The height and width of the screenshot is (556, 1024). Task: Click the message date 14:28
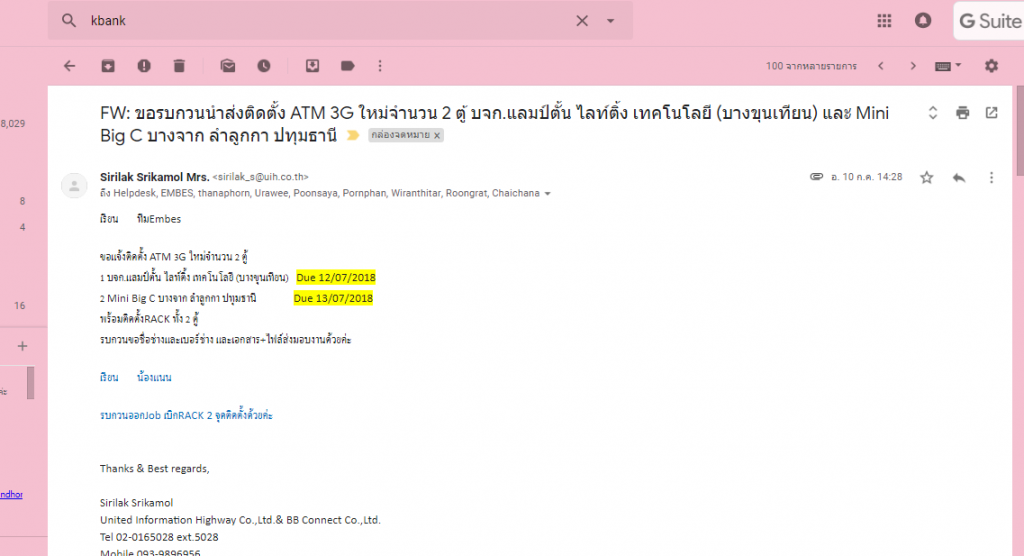[x=867, y=177]
